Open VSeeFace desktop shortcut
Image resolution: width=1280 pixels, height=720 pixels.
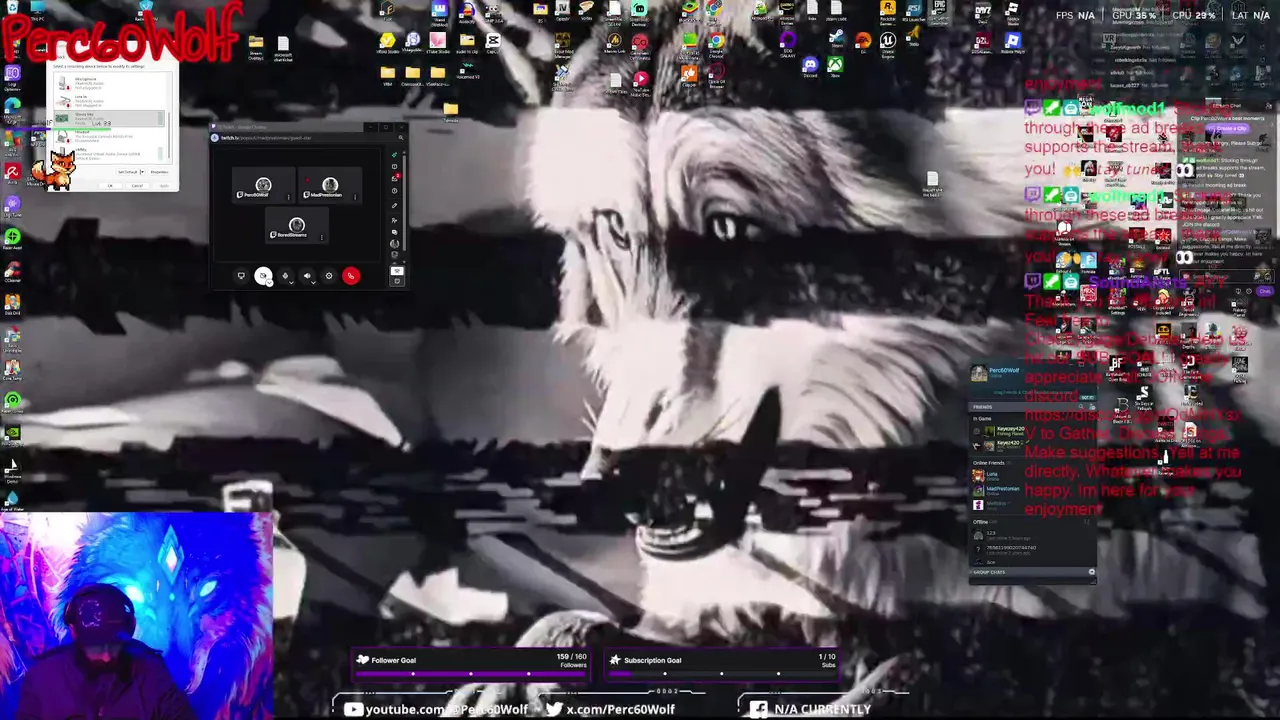437,74
